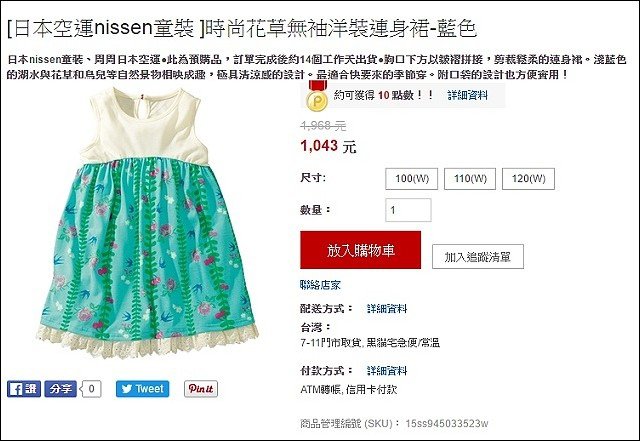The width and height of the screenshot is (640, 441).
Task: Share the product via Facebook 分享 button
Action: (x=60, y=389)
